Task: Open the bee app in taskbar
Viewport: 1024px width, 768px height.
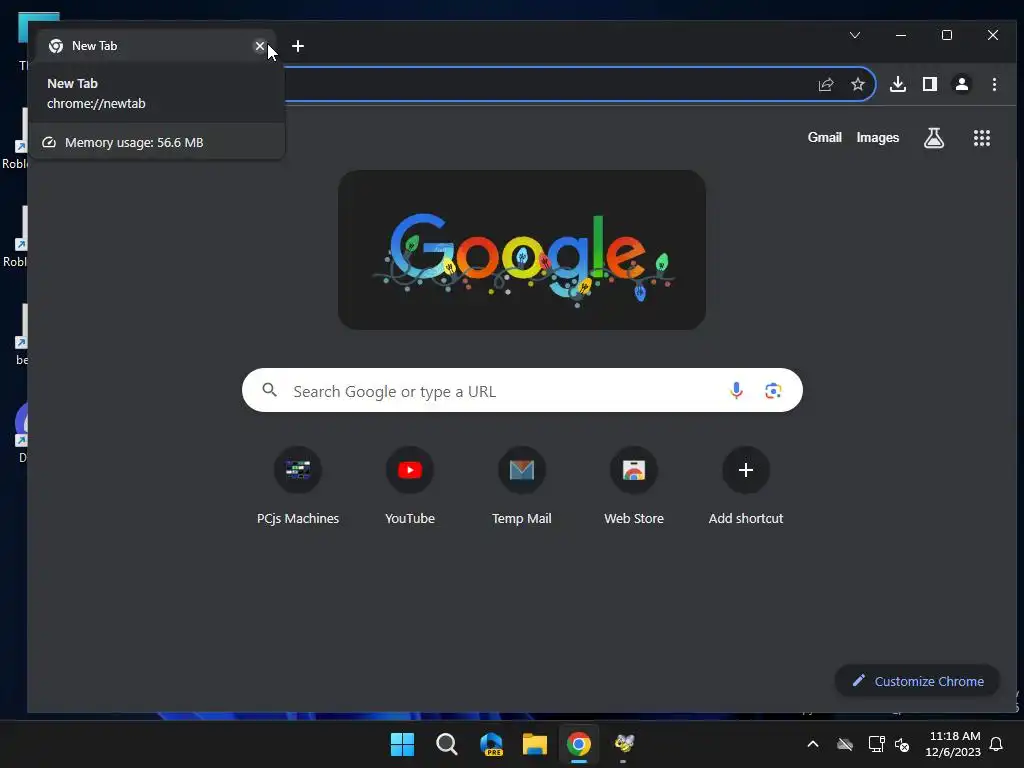Action: [x=624, y=744]
